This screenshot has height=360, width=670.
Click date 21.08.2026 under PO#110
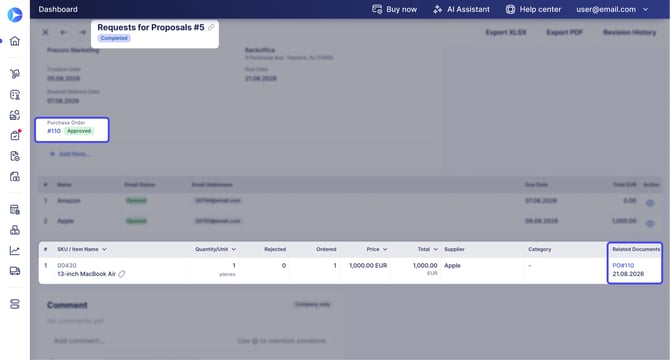[628, 274]
